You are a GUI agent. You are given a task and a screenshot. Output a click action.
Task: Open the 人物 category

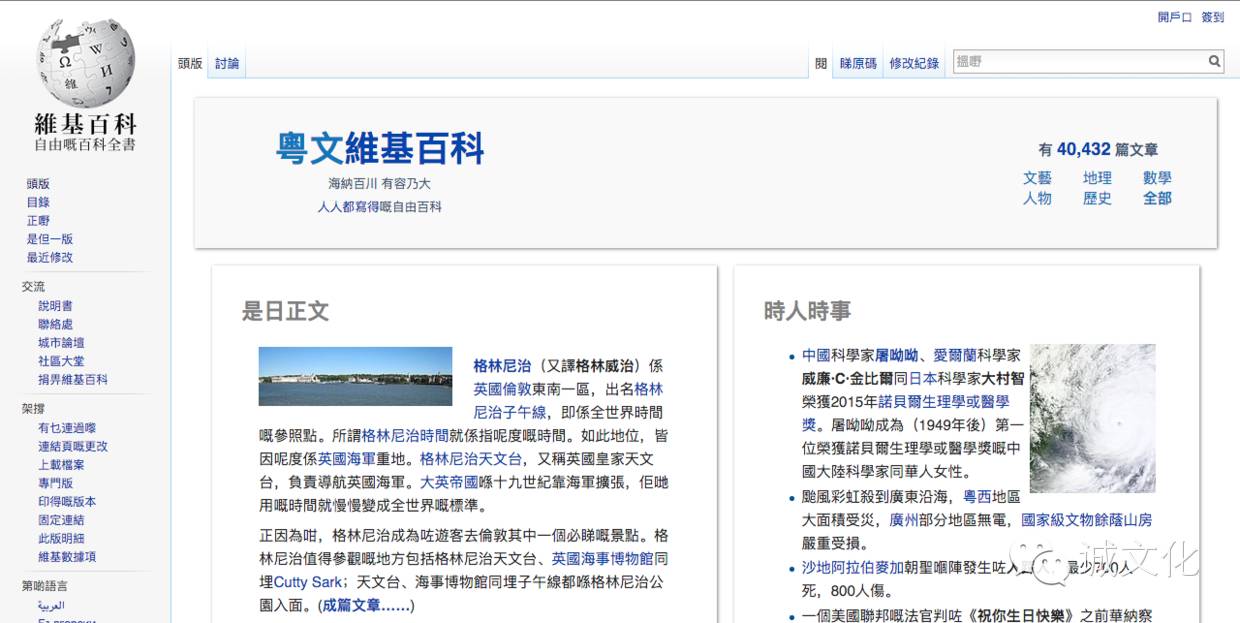(1037, 198)
